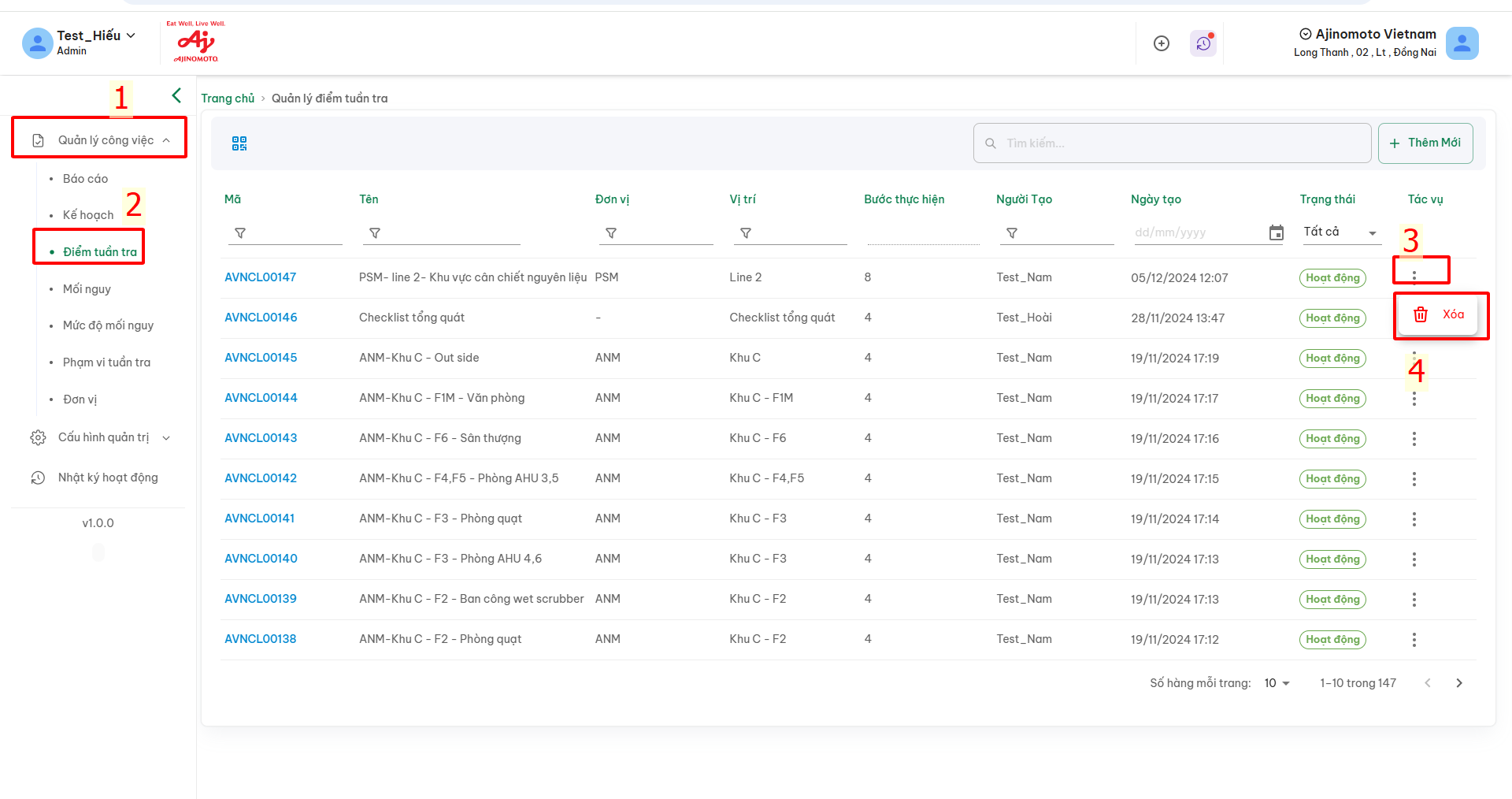
Task: Click Hoạt động status of AVNCL00147
Action: coord(1332,278)
